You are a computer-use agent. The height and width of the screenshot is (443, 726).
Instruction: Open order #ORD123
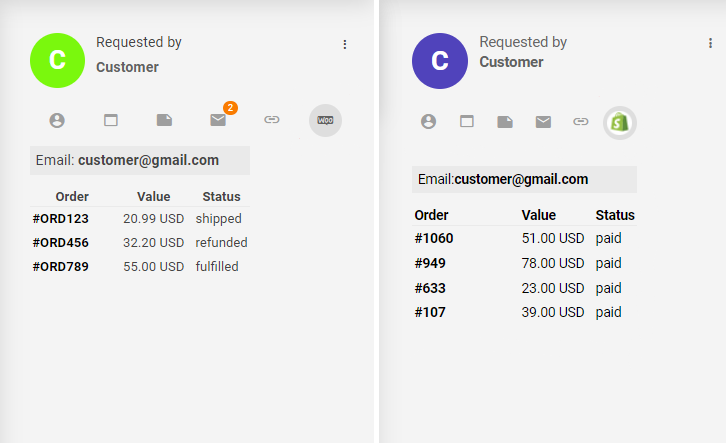60,218
